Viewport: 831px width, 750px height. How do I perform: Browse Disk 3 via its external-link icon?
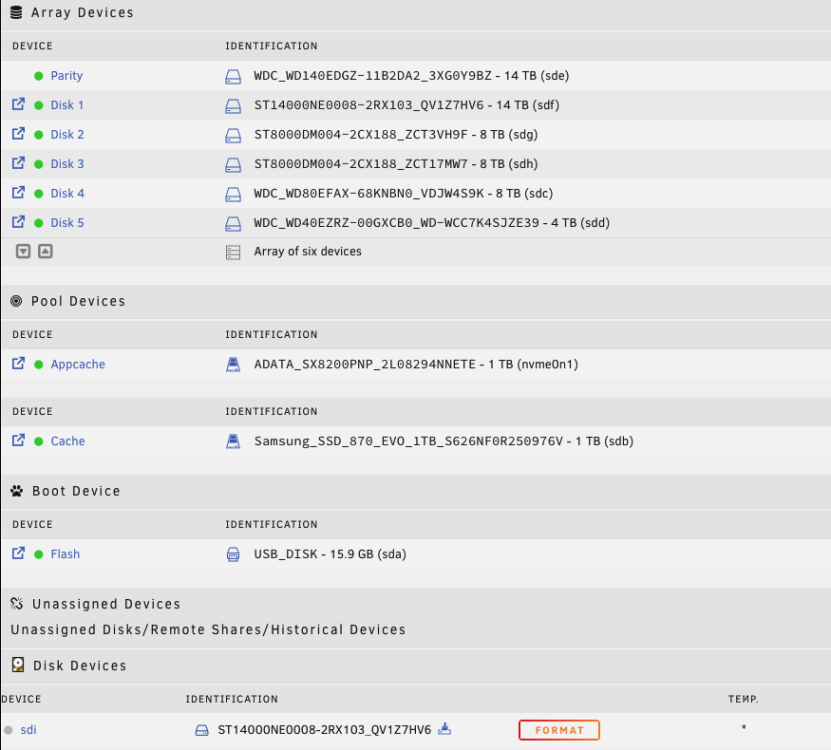point(19,163)
